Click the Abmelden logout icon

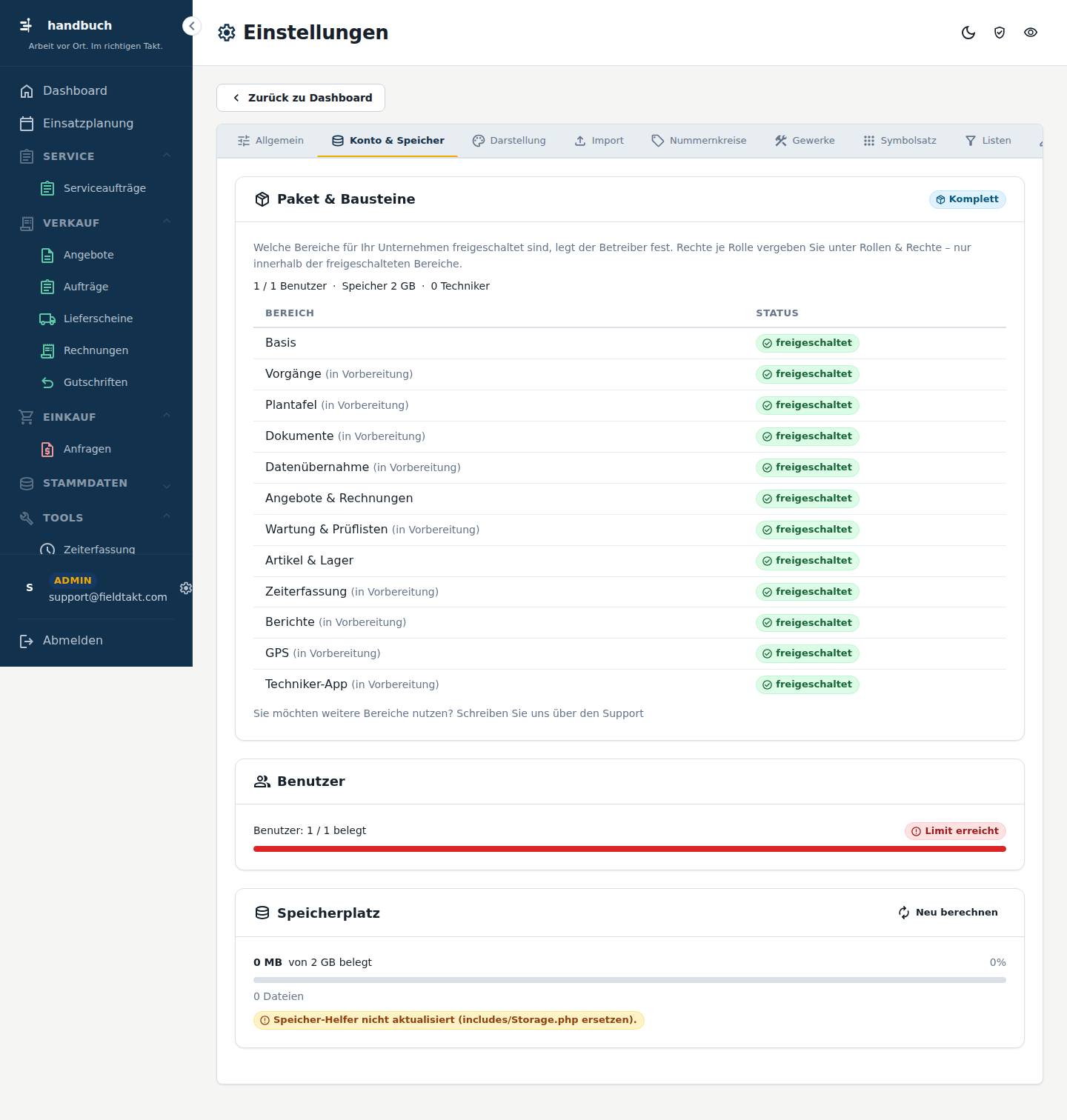coord(27,641)
